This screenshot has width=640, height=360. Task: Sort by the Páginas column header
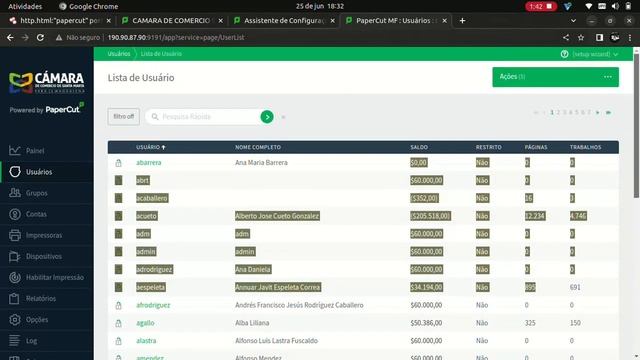536,147
